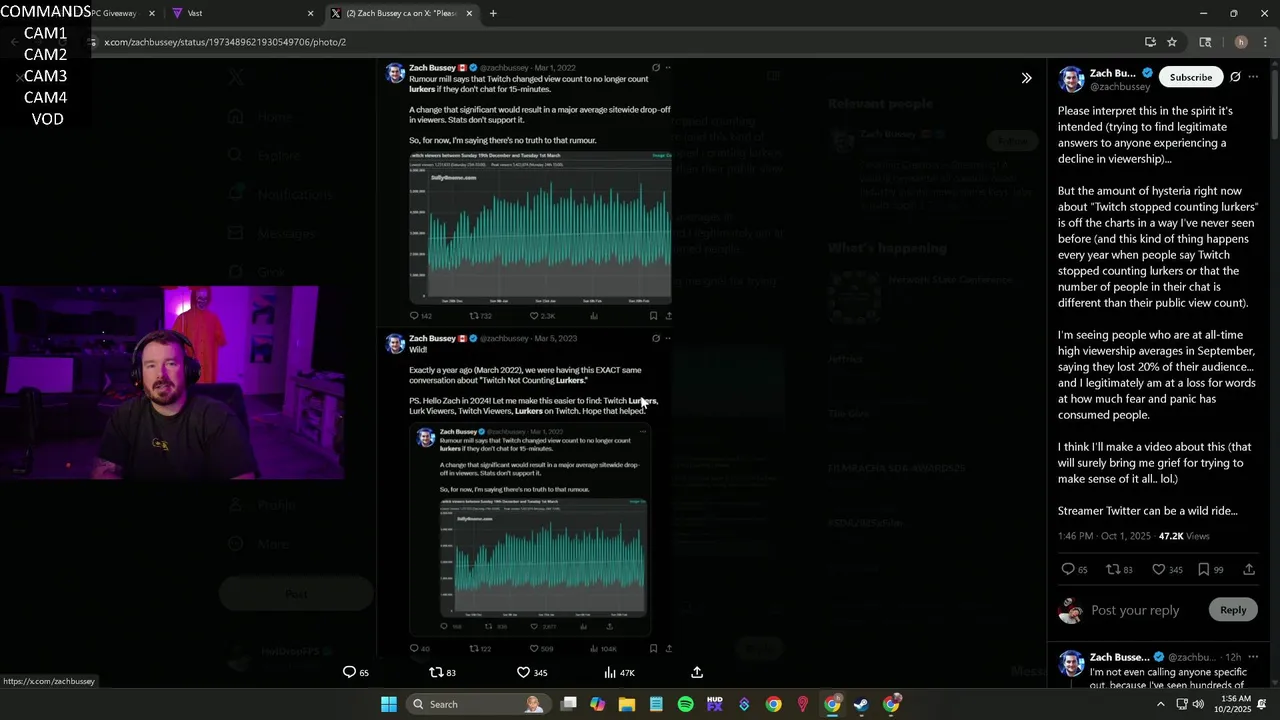Image resolution: width=1280 pixels, height=720 pixels.
Task: Launch HUD FX from the taskbar
Action: tap(714, 704)
